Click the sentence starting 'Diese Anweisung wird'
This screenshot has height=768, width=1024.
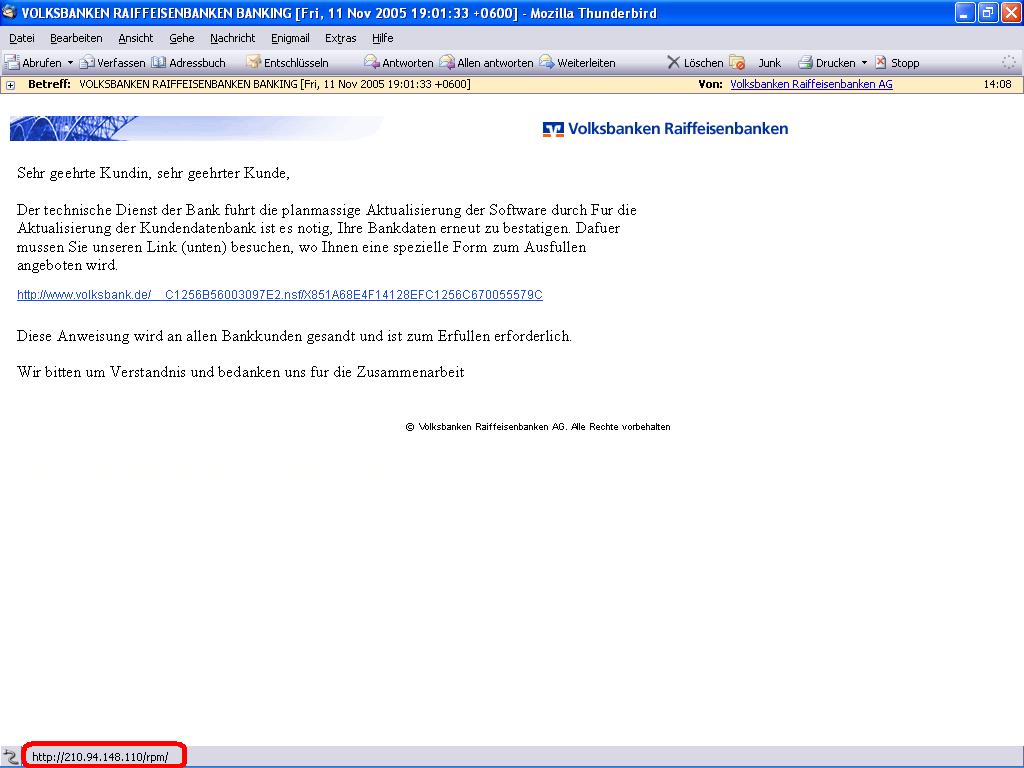pos(295,336)
